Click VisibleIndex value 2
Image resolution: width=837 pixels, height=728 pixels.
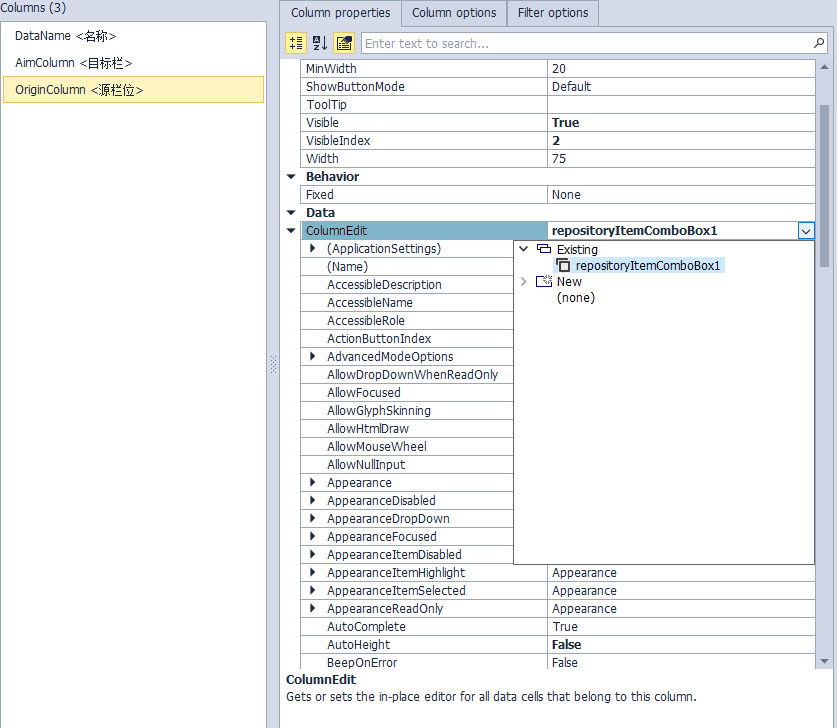[681, 140]
